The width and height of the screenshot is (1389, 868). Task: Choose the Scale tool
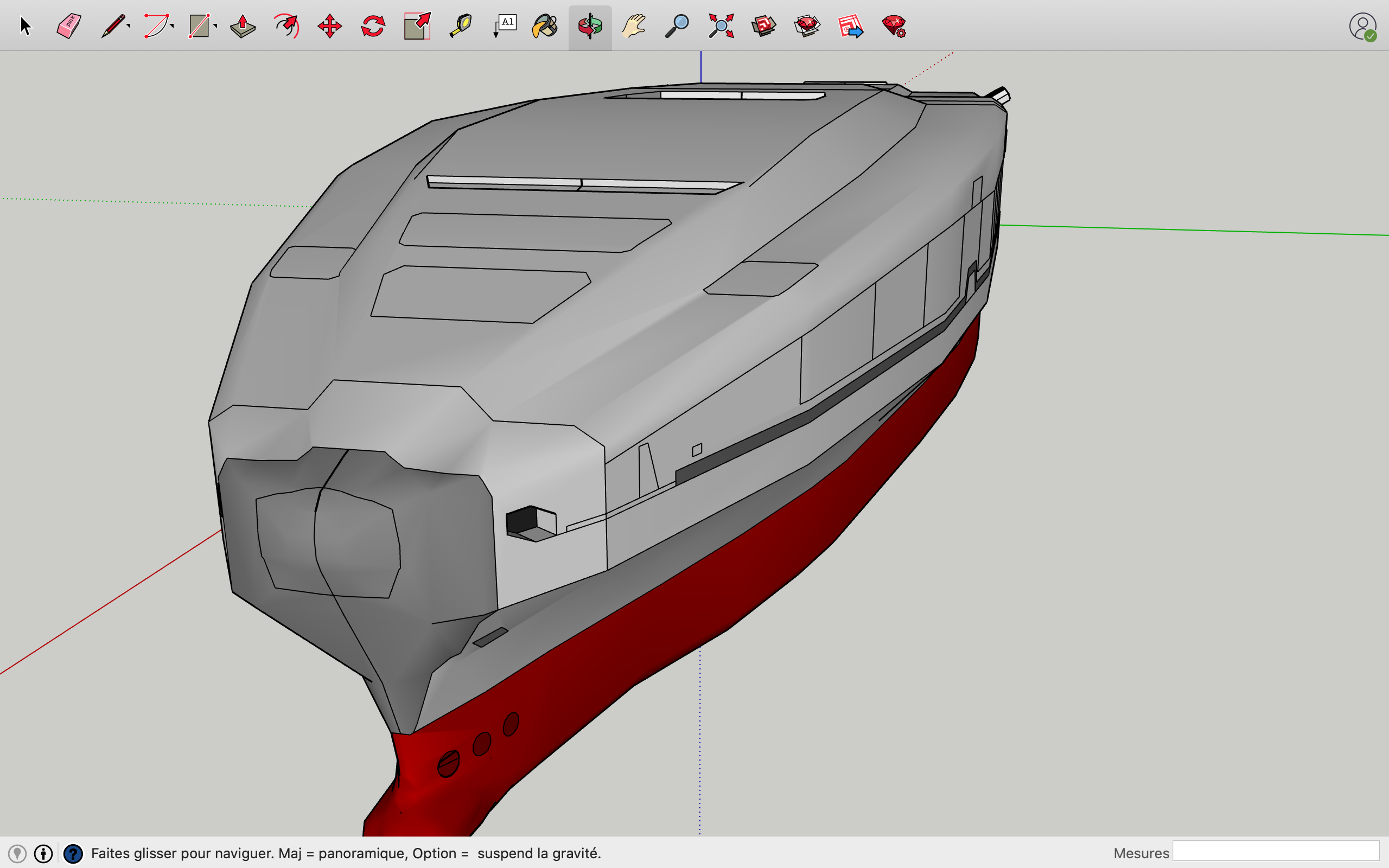click(x=417, y=25)
